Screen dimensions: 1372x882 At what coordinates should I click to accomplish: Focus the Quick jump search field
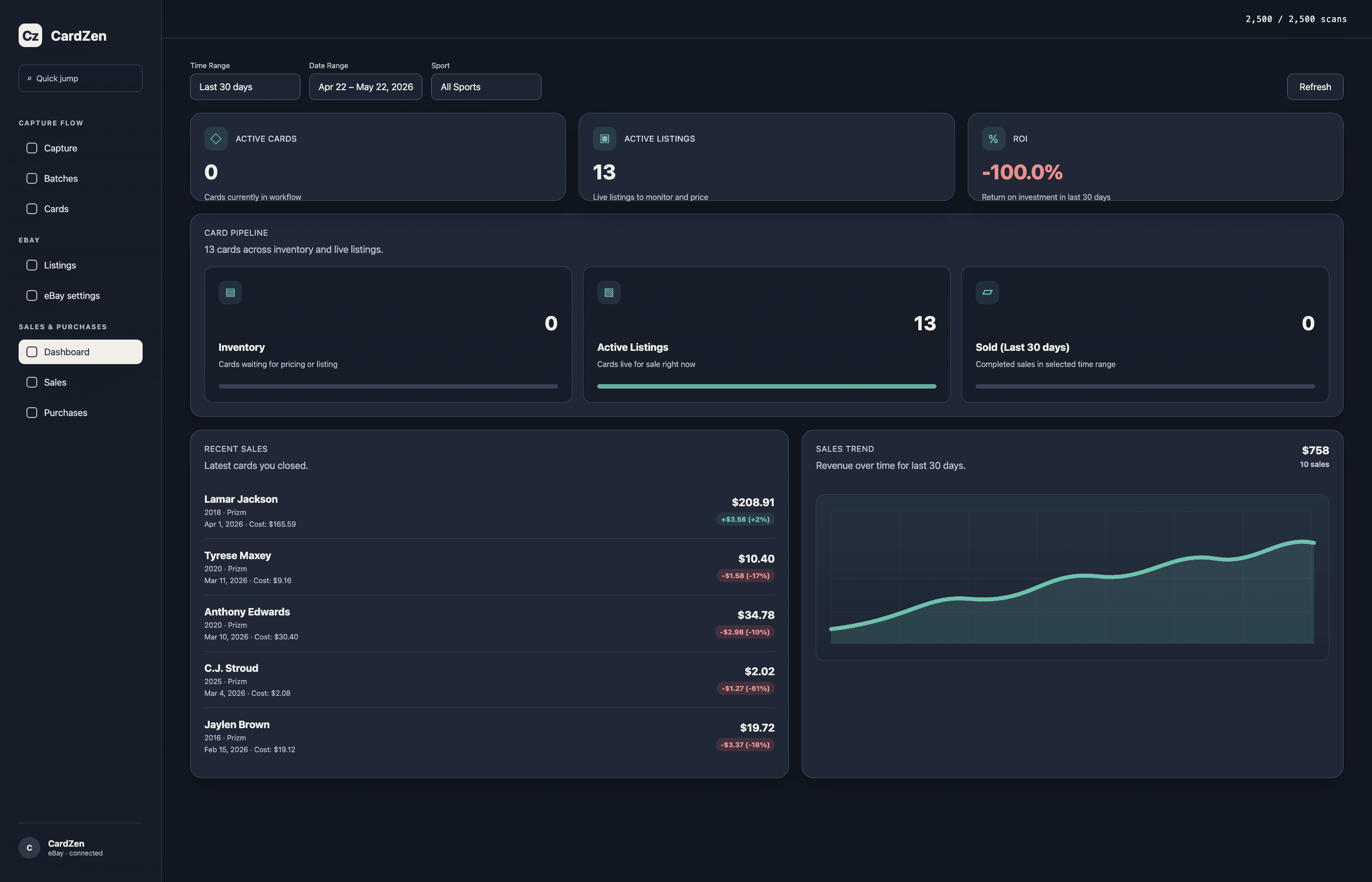[80, 78]
